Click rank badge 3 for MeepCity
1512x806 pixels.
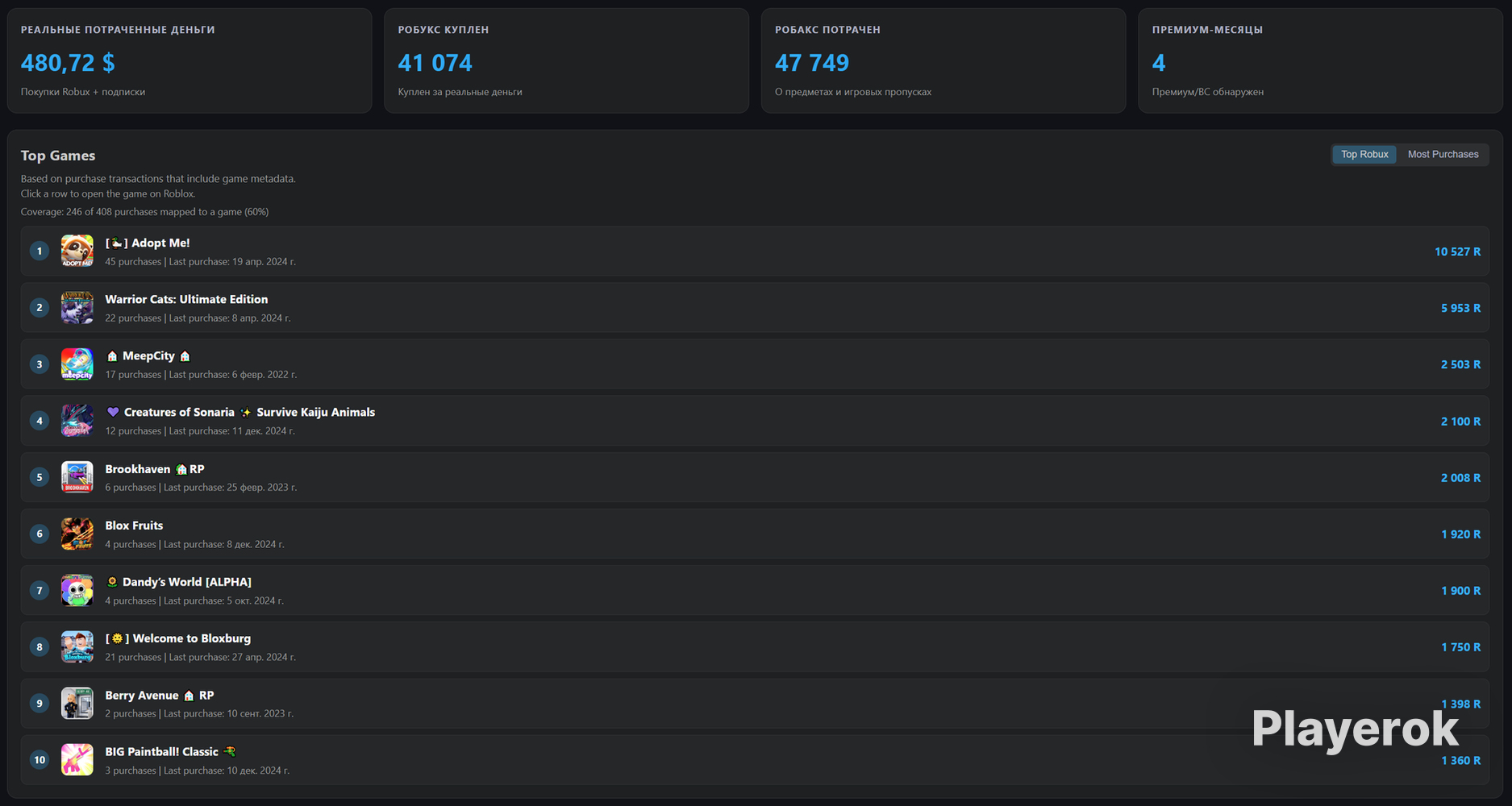[x=40, y=364]
